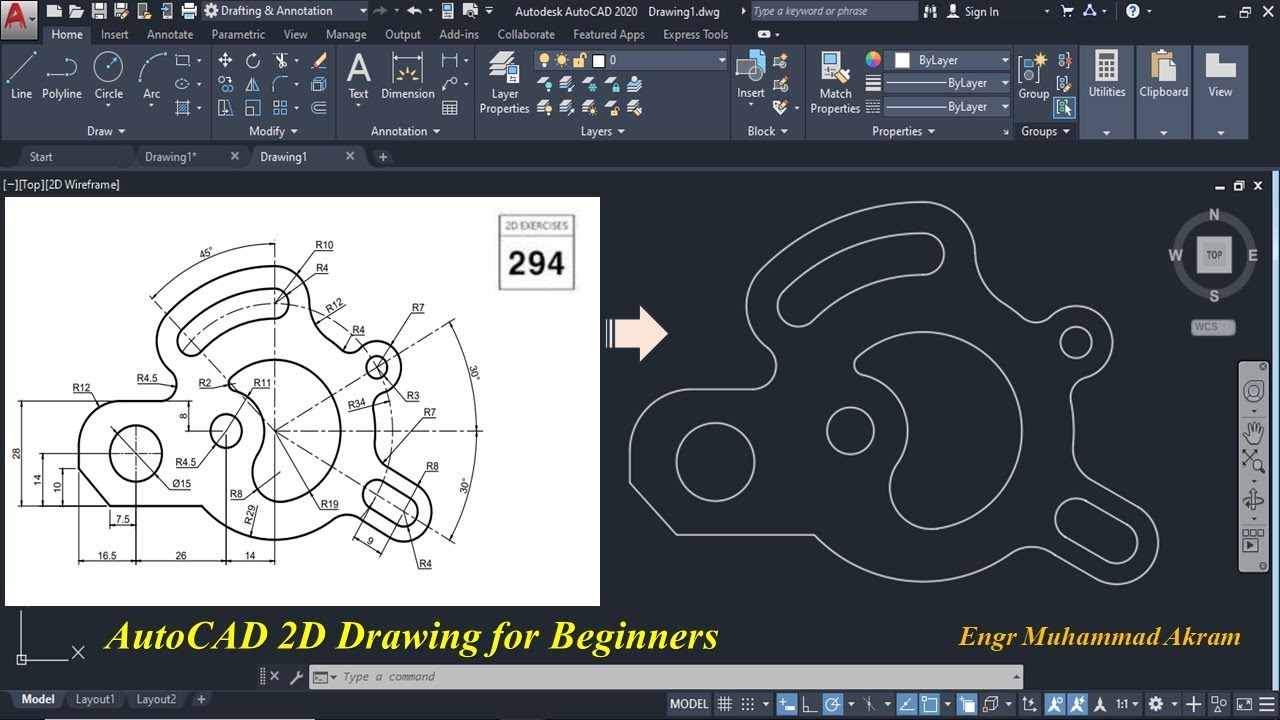The width and height of the screenshot is (1280, 720).
Task: Toggle dynamic input in status bar
Action: click(787, 704)
